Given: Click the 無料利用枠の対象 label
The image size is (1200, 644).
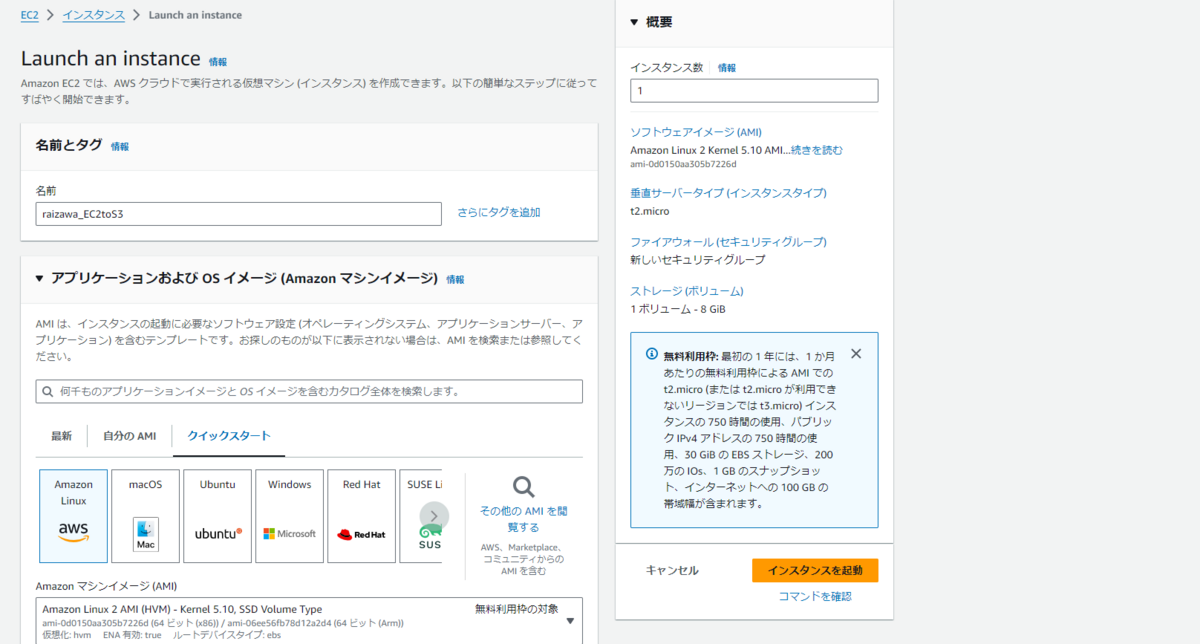Looking at the screenshot, I should coord(517,609).
